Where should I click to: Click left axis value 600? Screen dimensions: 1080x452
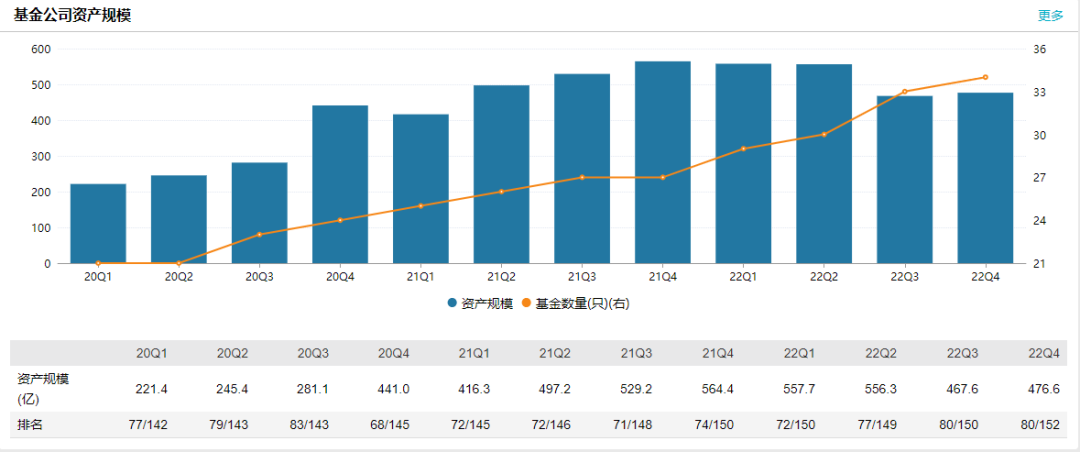41,50
